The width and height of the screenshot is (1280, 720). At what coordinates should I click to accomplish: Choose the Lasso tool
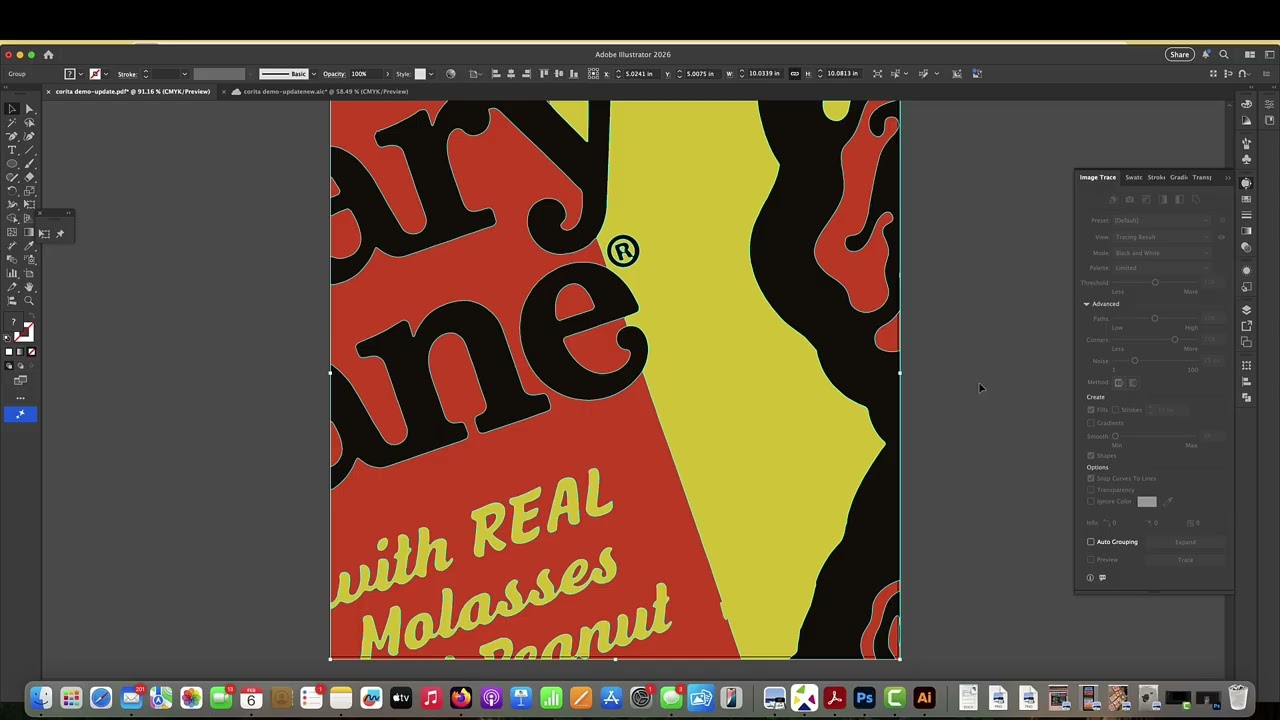(29, 123)
